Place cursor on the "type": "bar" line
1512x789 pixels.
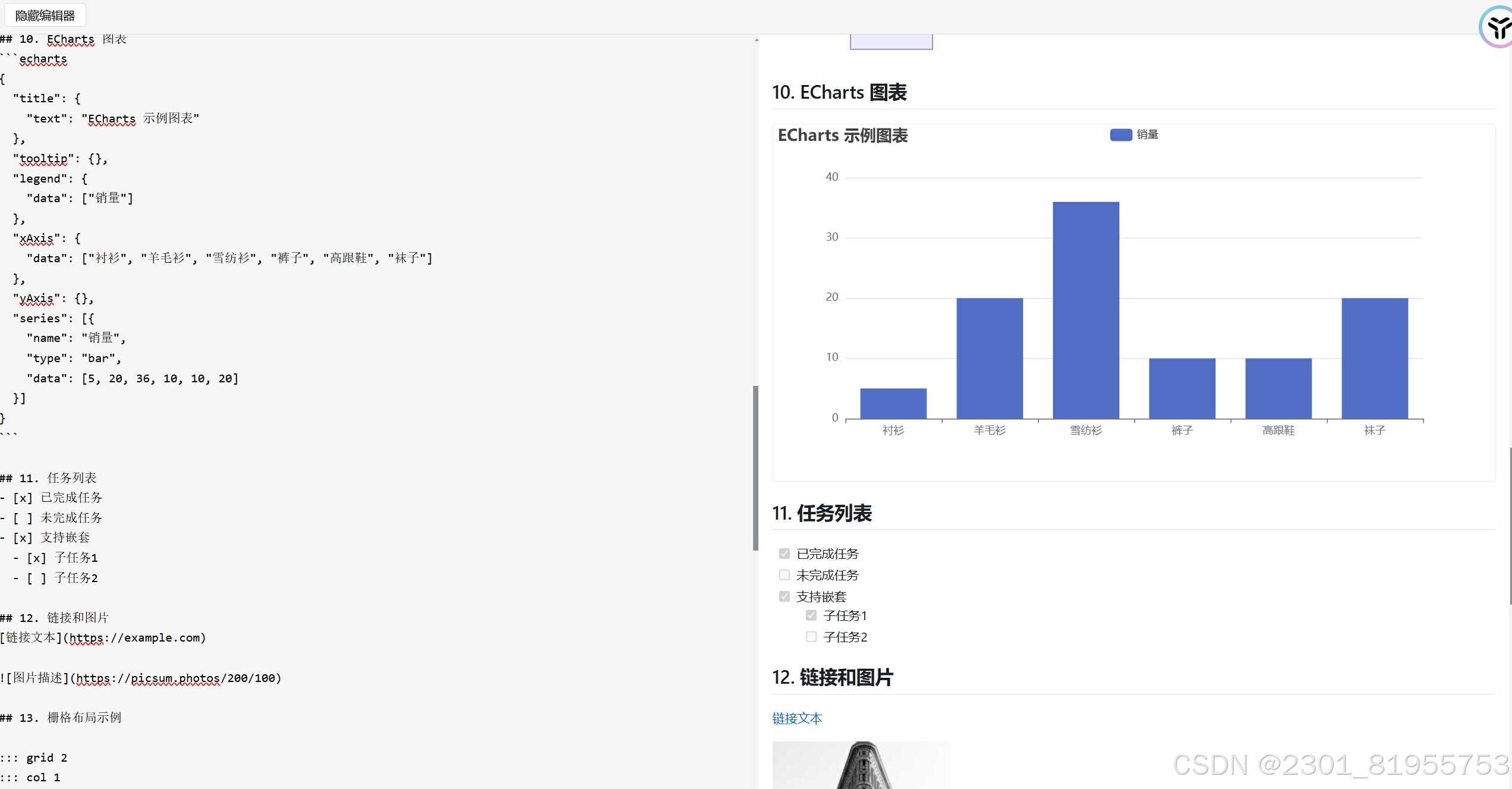point(74,359)
